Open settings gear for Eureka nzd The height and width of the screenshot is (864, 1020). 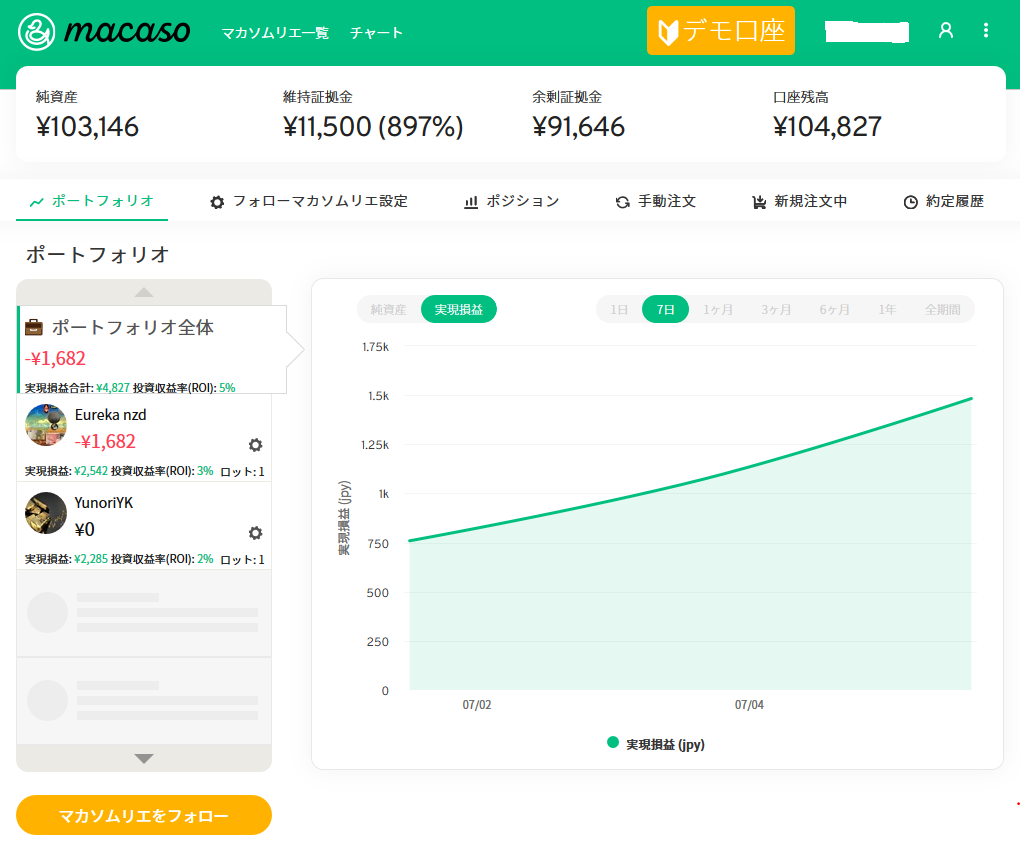point(255,445)
